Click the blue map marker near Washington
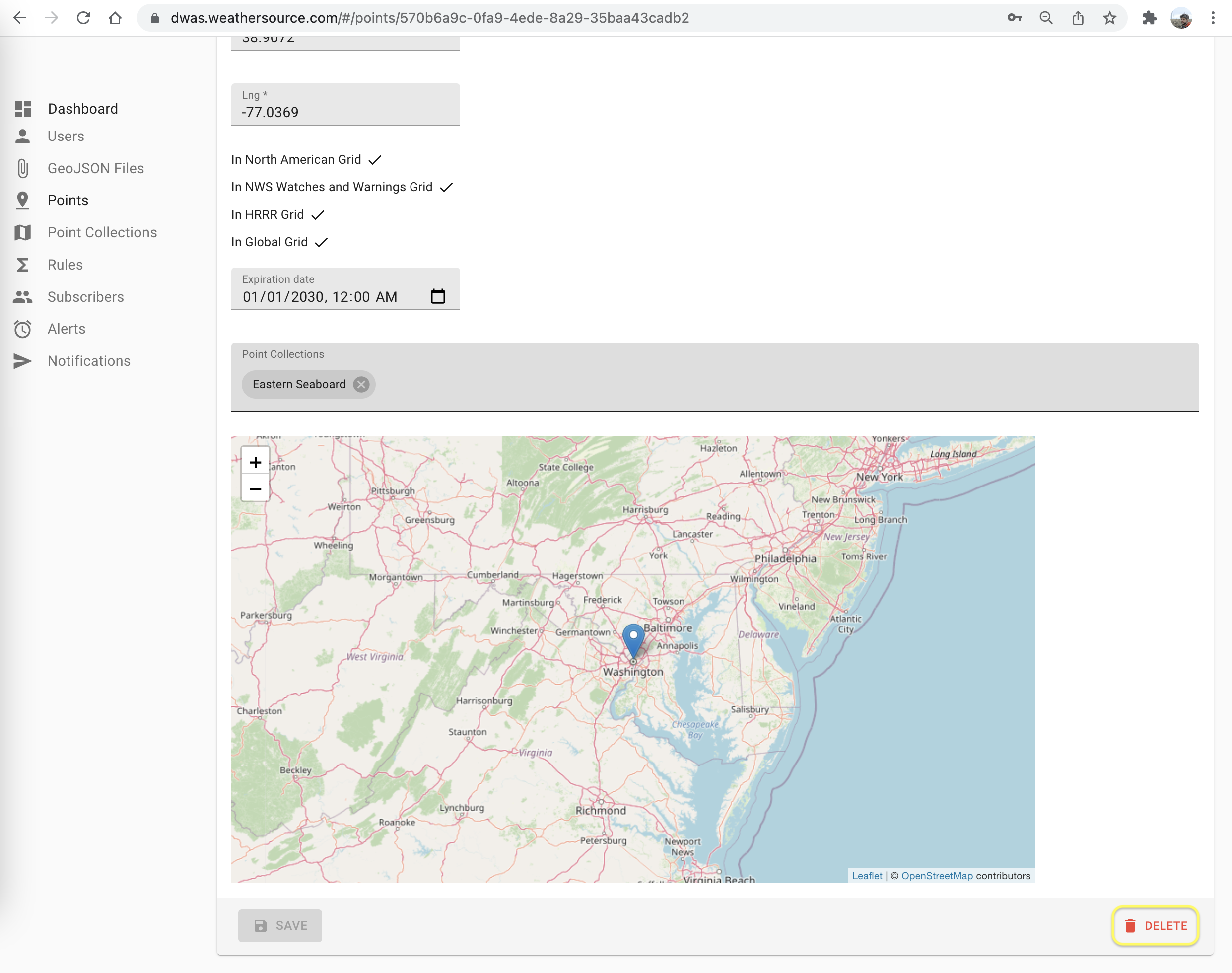 [633, 641]
